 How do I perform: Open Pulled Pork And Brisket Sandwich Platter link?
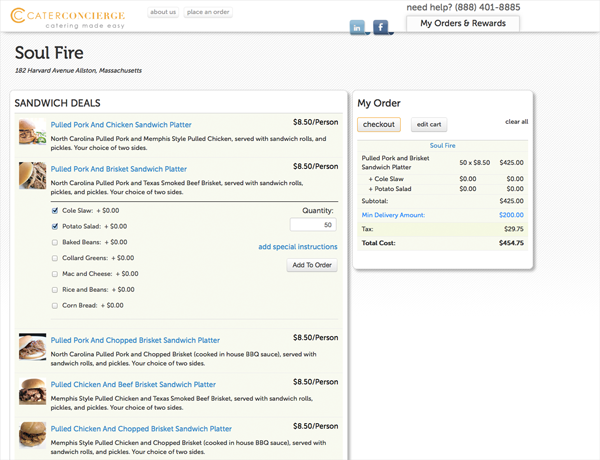[x=119, y=169]
